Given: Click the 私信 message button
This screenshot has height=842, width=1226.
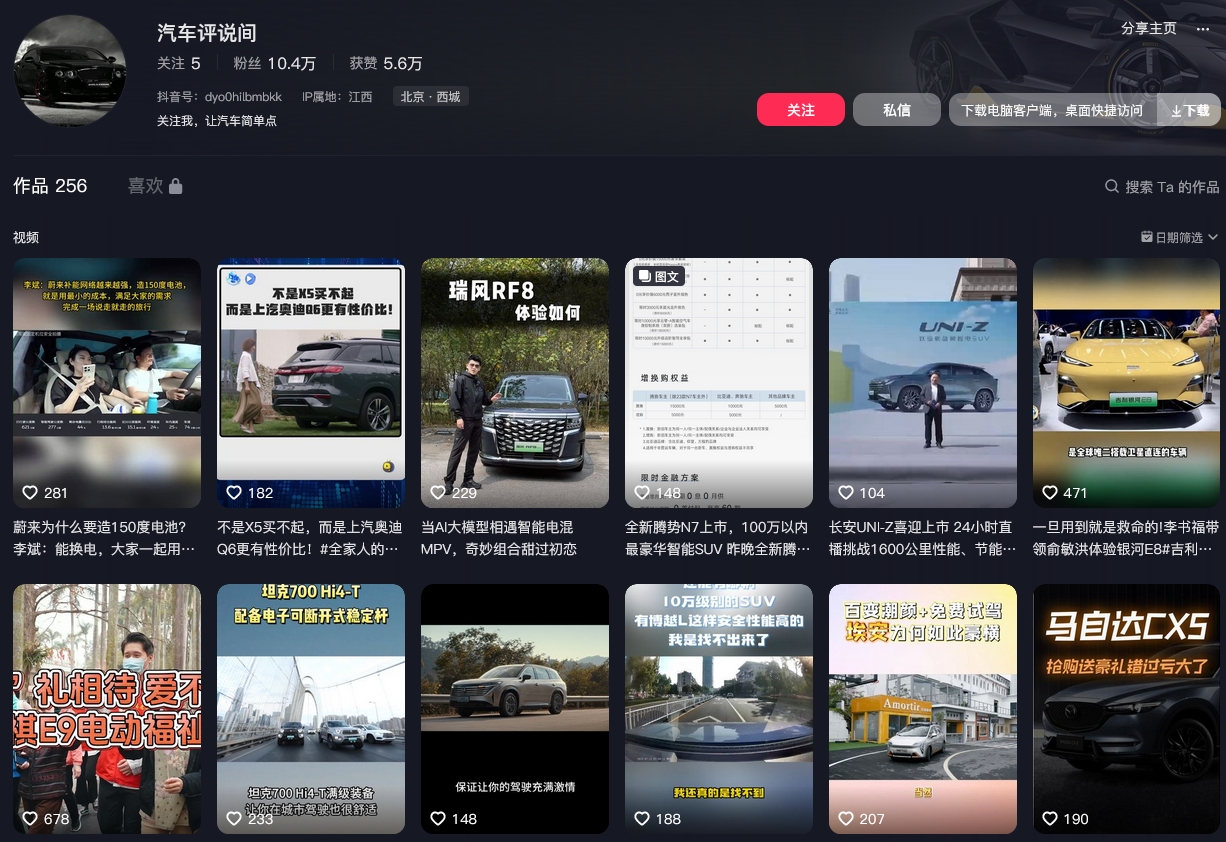Looking at the screenshot, I should coord(897,110).
